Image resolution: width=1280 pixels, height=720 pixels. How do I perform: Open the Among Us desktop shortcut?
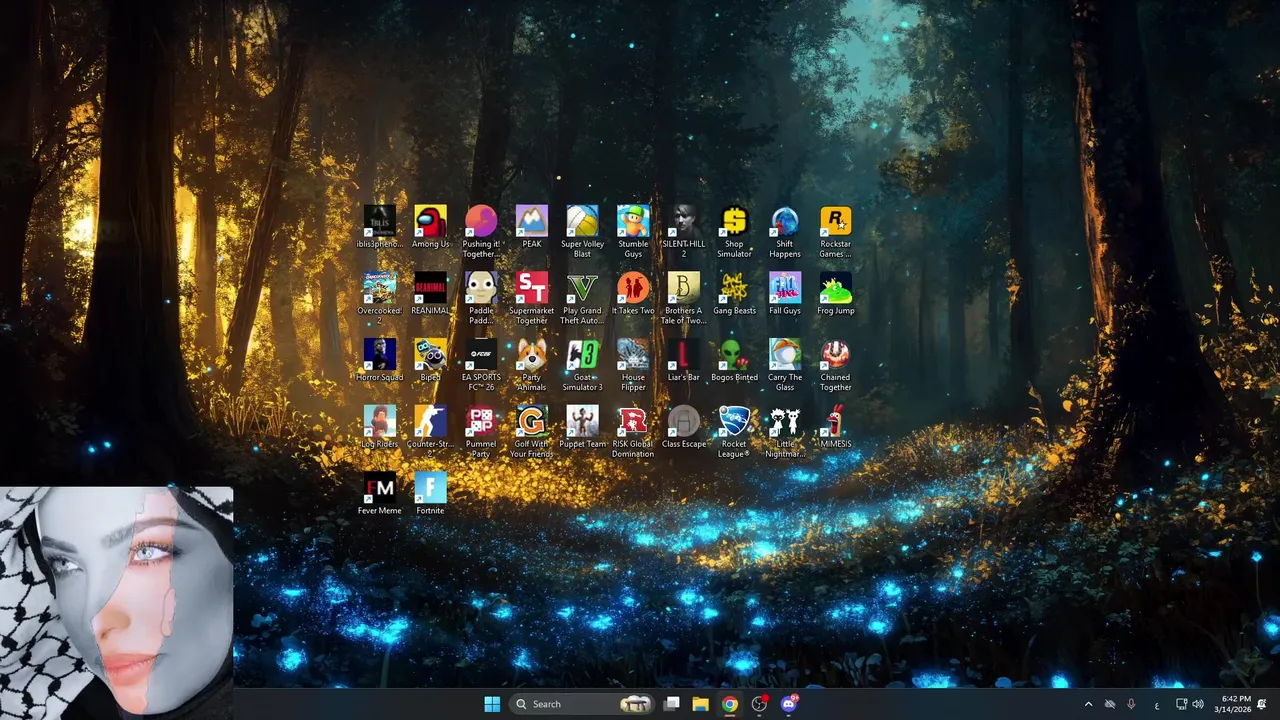[431, 228]
